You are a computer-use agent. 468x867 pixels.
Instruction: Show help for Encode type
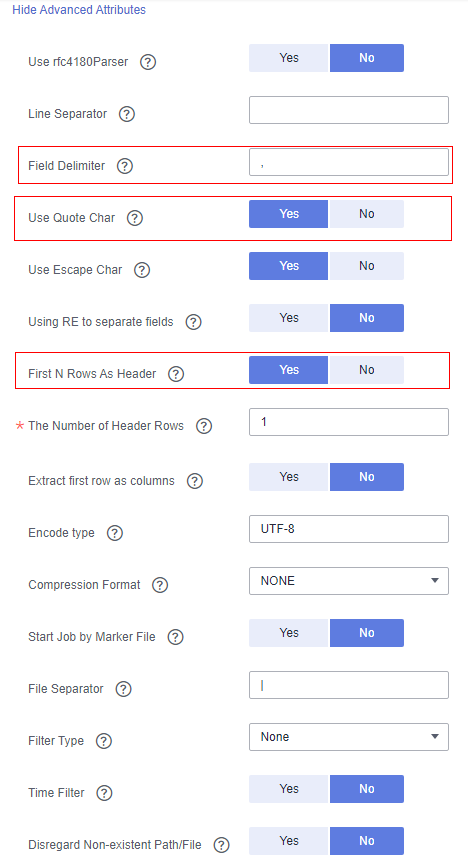point(115,533)
